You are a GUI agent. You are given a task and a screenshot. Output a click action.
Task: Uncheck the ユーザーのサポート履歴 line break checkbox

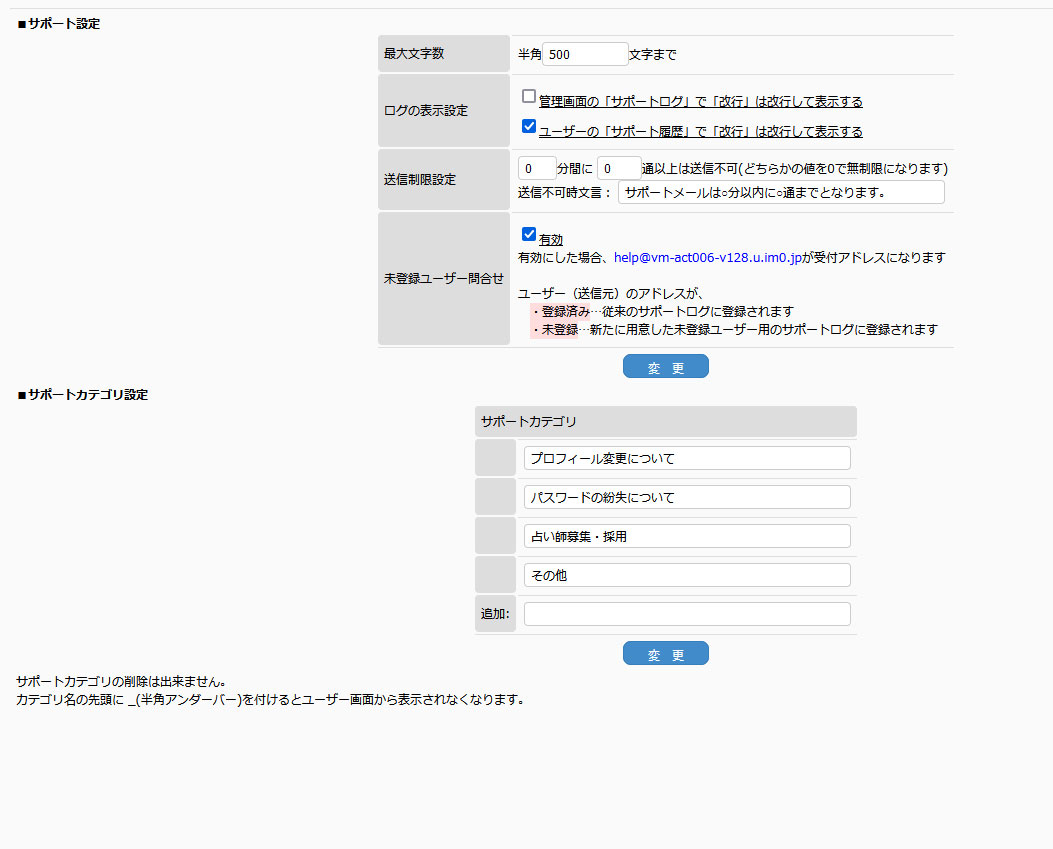click(529, 127)
